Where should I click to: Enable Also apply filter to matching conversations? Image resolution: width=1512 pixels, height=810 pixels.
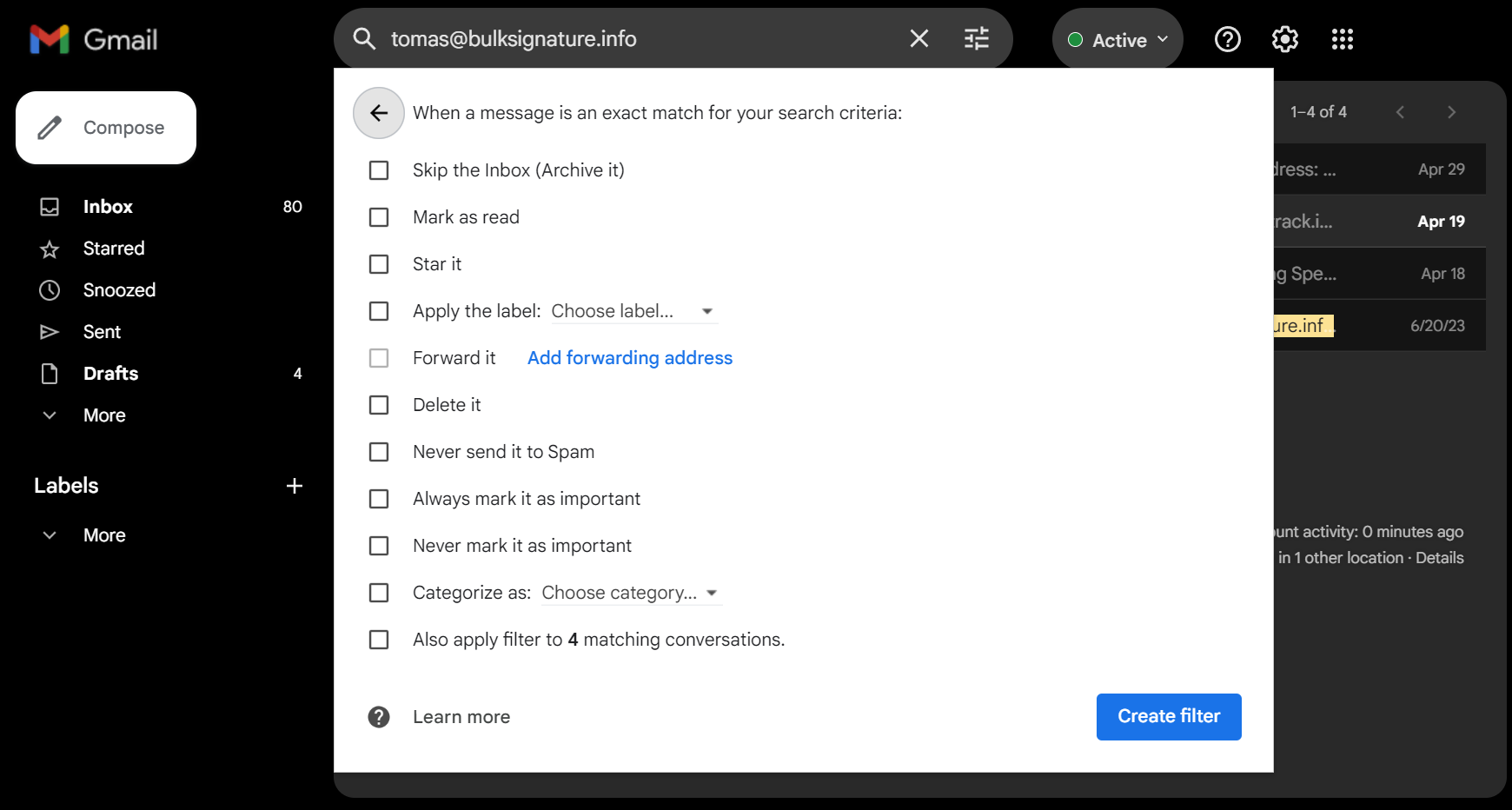pyautogui.click(x=379, y=640)
